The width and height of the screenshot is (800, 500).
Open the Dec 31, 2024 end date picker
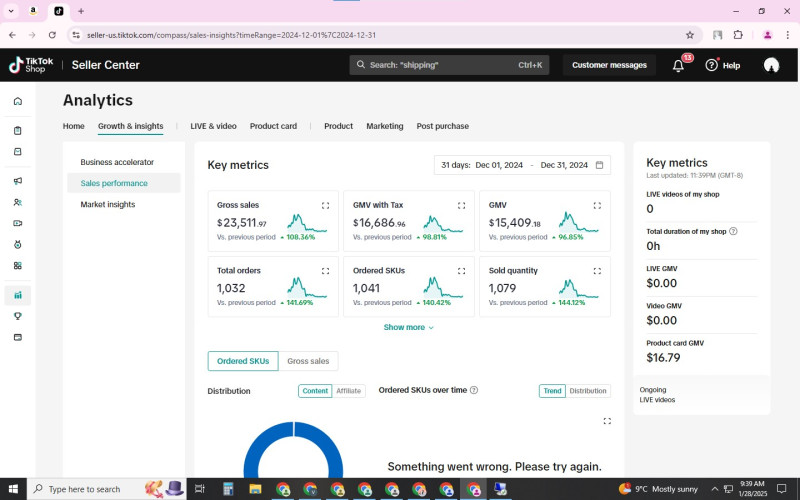(x=564, y=165)
